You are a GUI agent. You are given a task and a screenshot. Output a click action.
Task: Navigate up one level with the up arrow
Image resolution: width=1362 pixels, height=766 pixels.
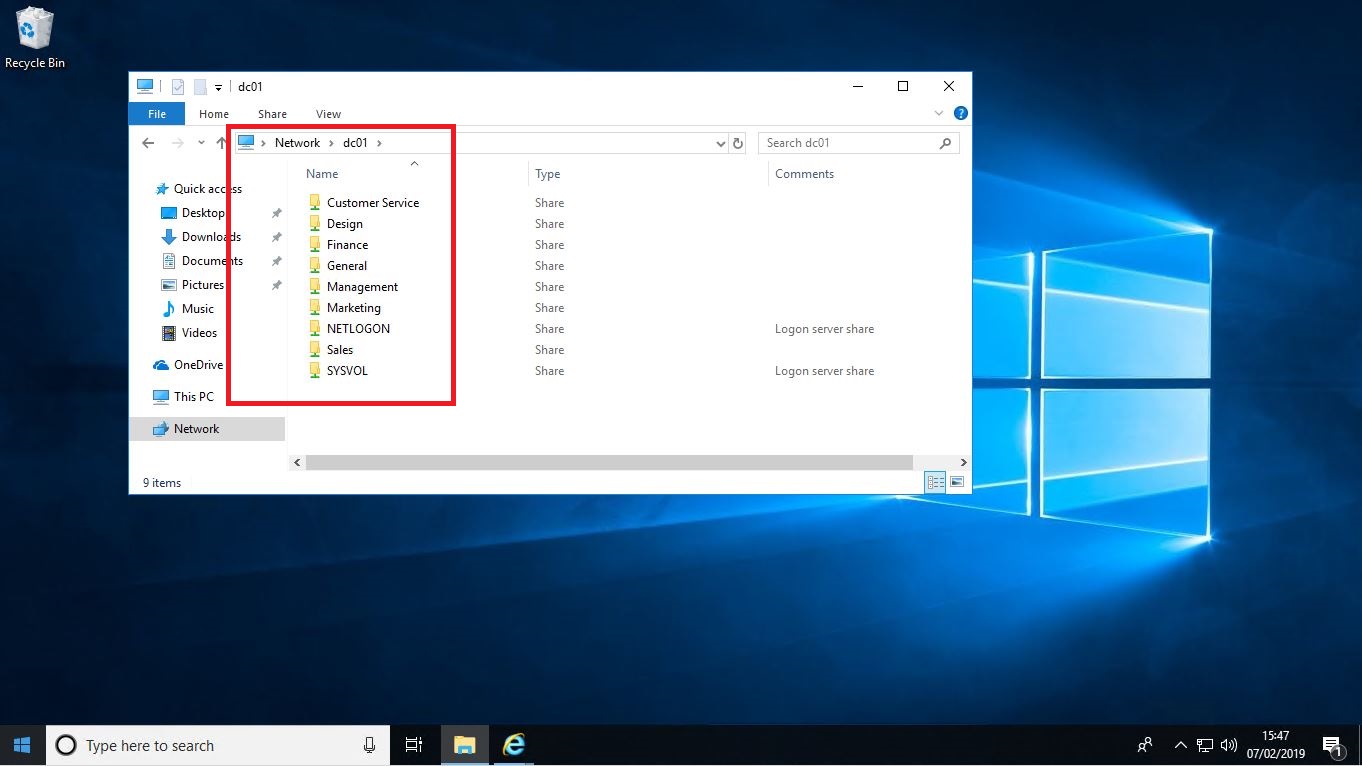(x=221, y=143)
